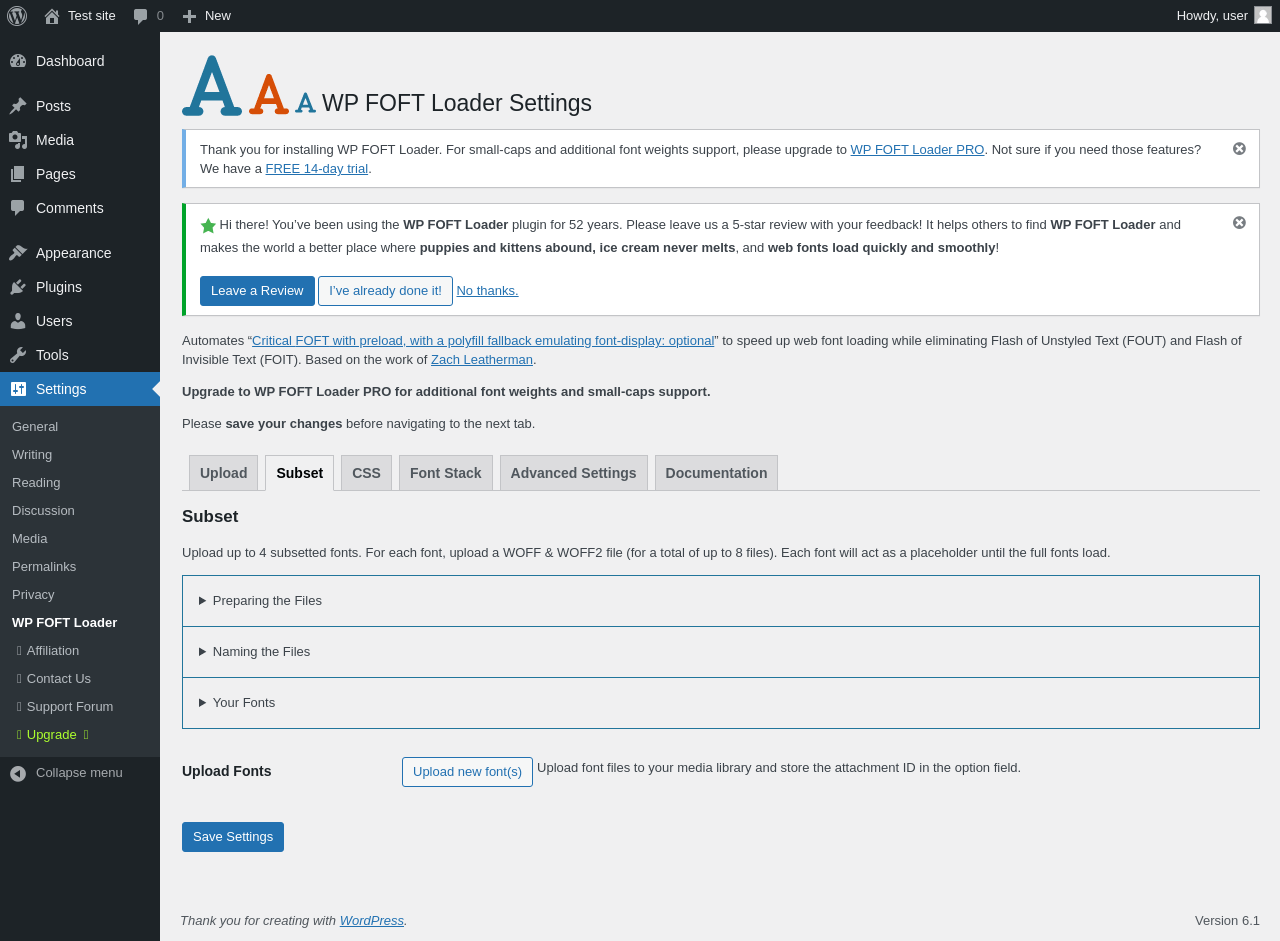Image resolution: width=1280 pixels, height=941 pixels.
Task: Click the Posts pushpin icon
Action: click(18, 106)
